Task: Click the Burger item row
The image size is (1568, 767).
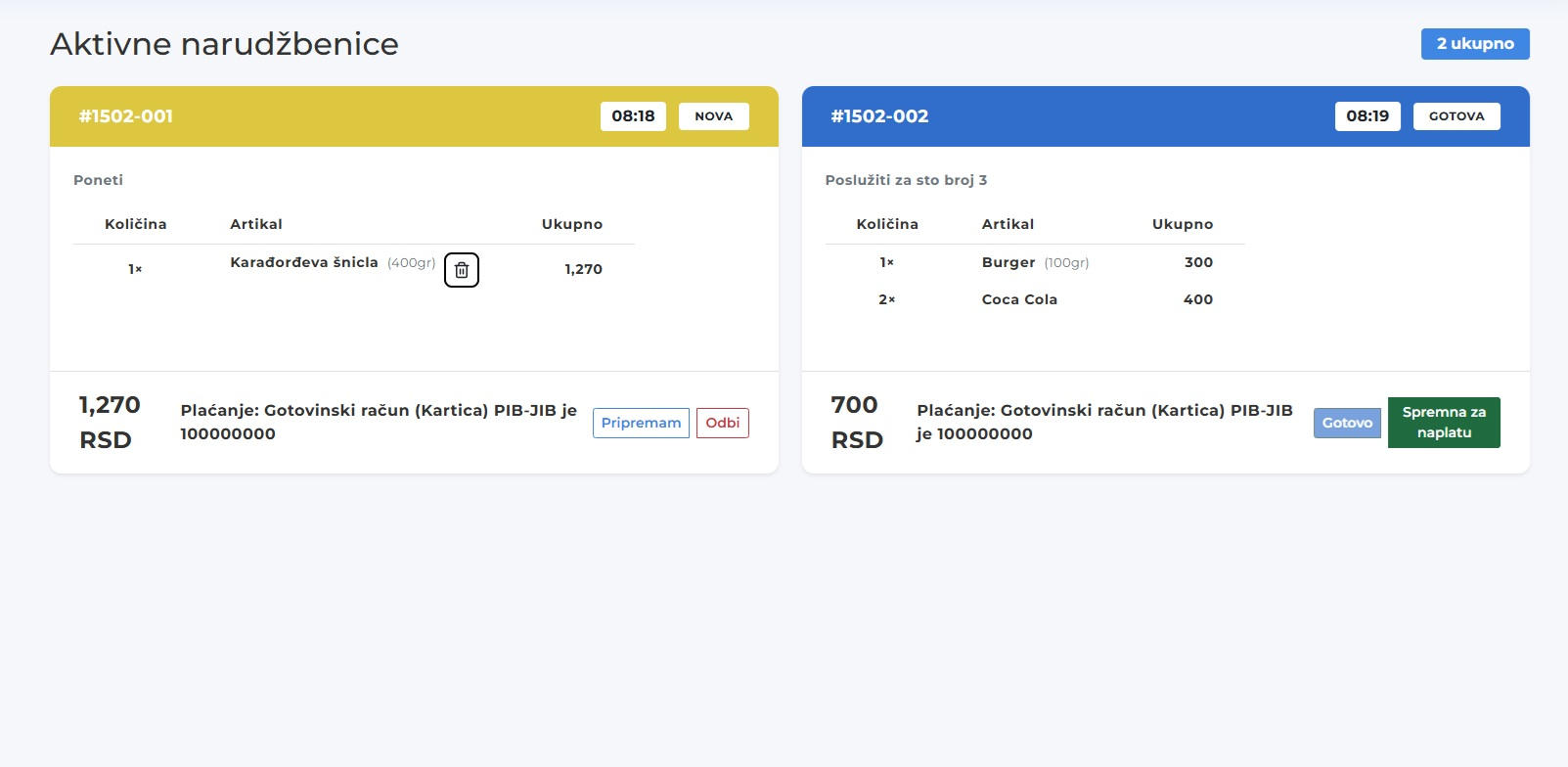Action: pyautogui.click(x=1035, y=262)
